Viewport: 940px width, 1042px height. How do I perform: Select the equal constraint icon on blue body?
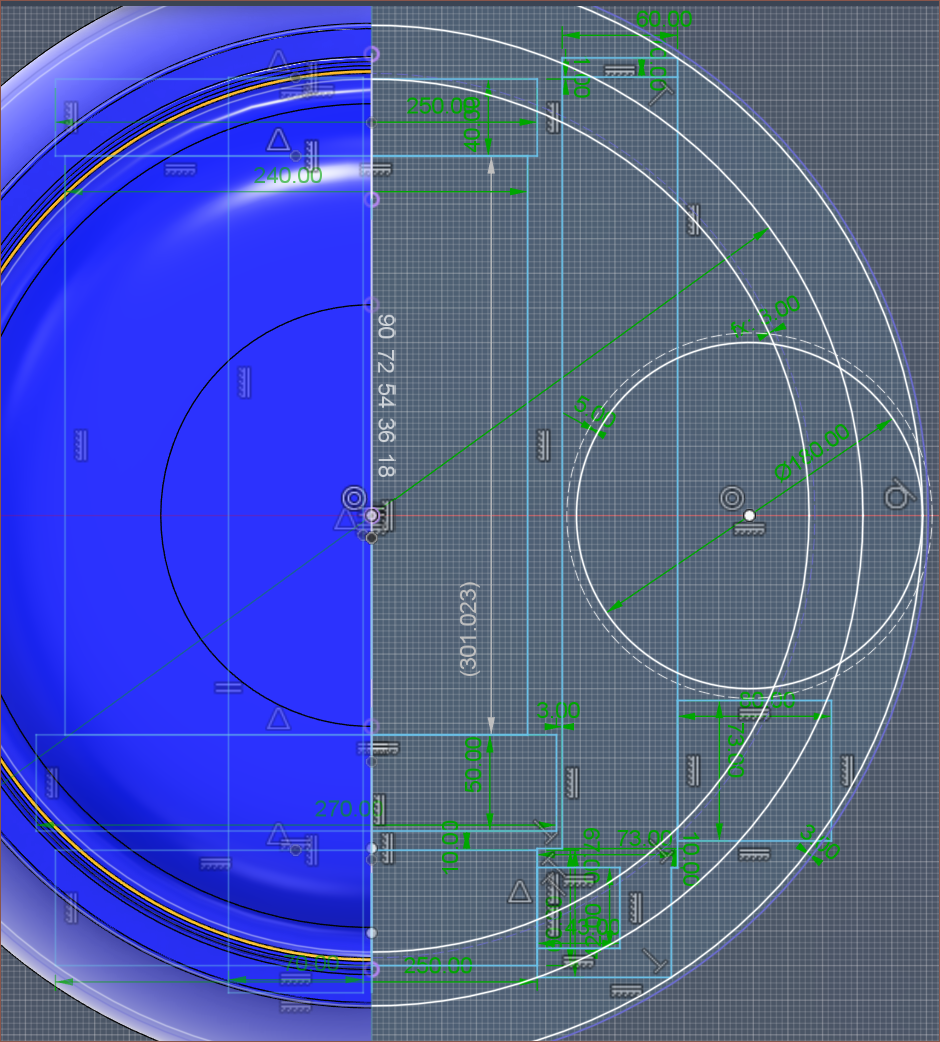228,688
